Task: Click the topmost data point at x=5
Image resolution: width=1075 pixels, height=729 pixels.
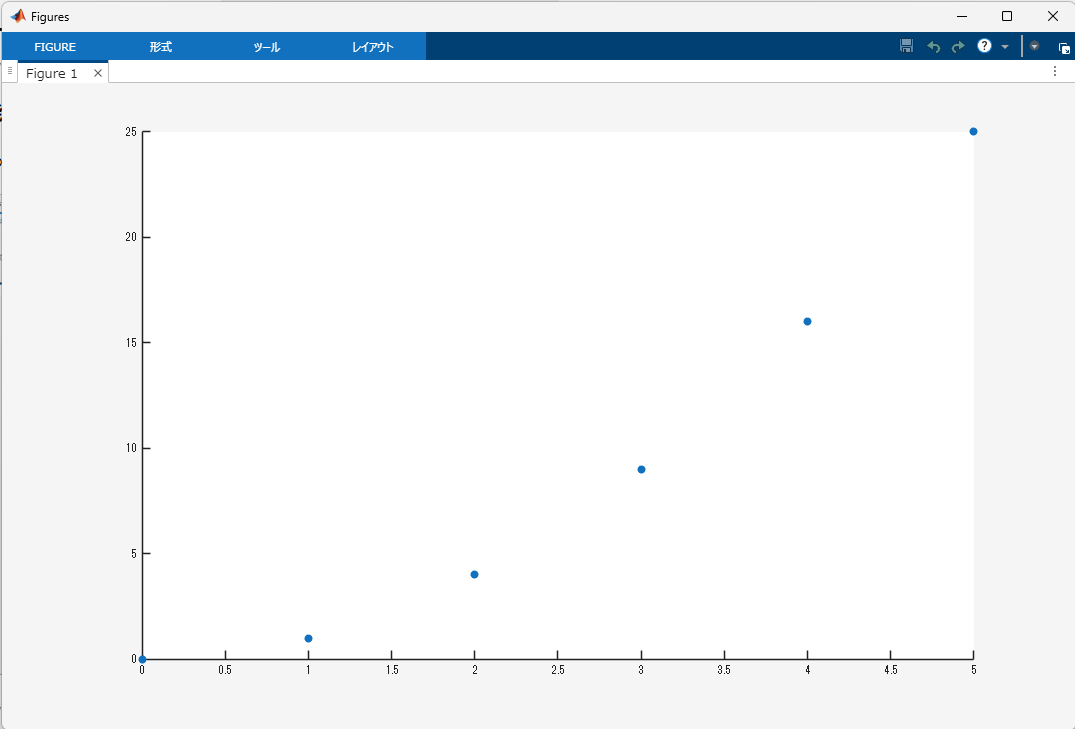Action: click(x=973, y=131)
